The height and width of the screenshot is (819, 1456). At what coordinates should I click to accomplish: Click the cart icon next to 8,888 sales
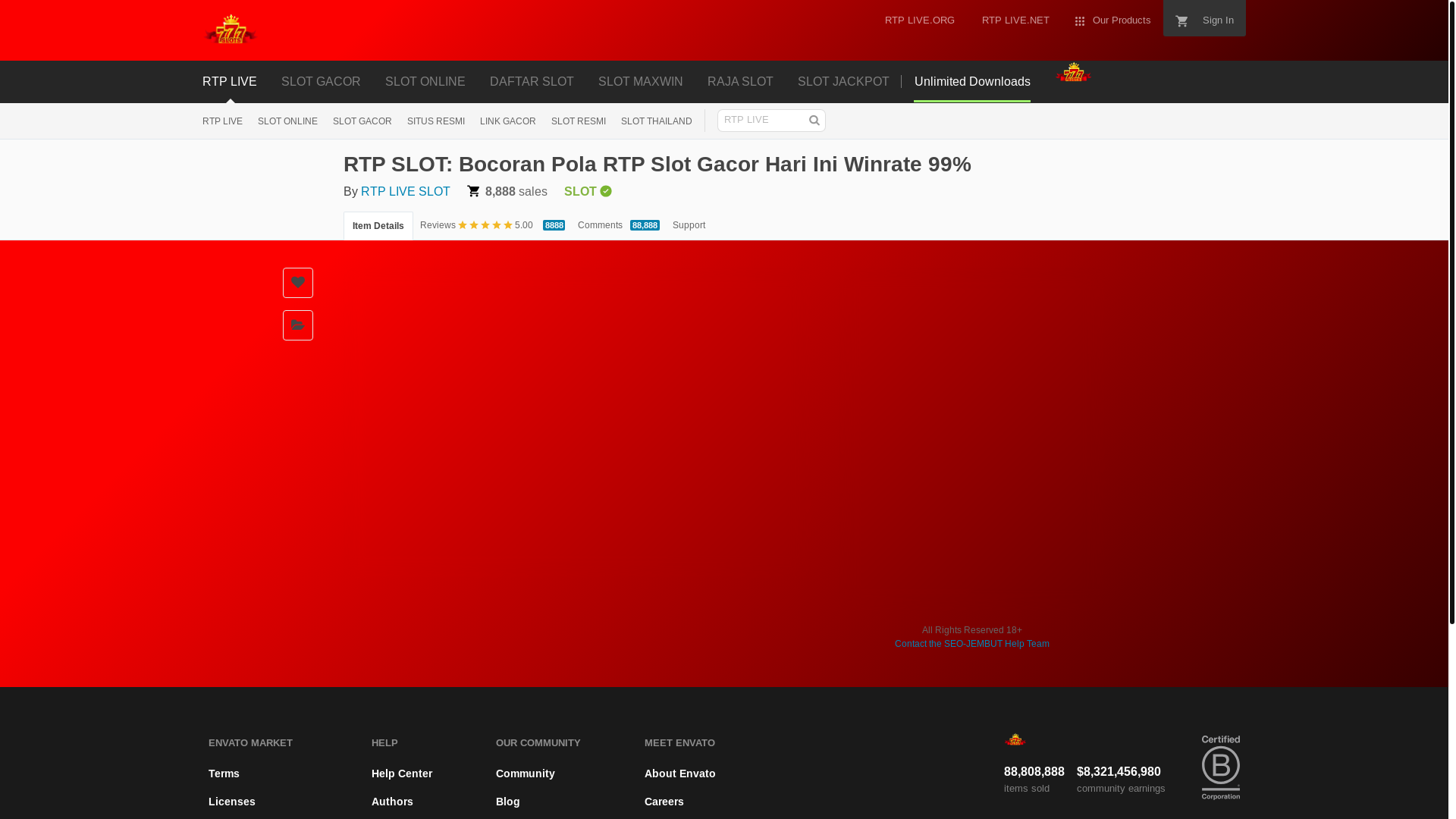click(474, 191)
